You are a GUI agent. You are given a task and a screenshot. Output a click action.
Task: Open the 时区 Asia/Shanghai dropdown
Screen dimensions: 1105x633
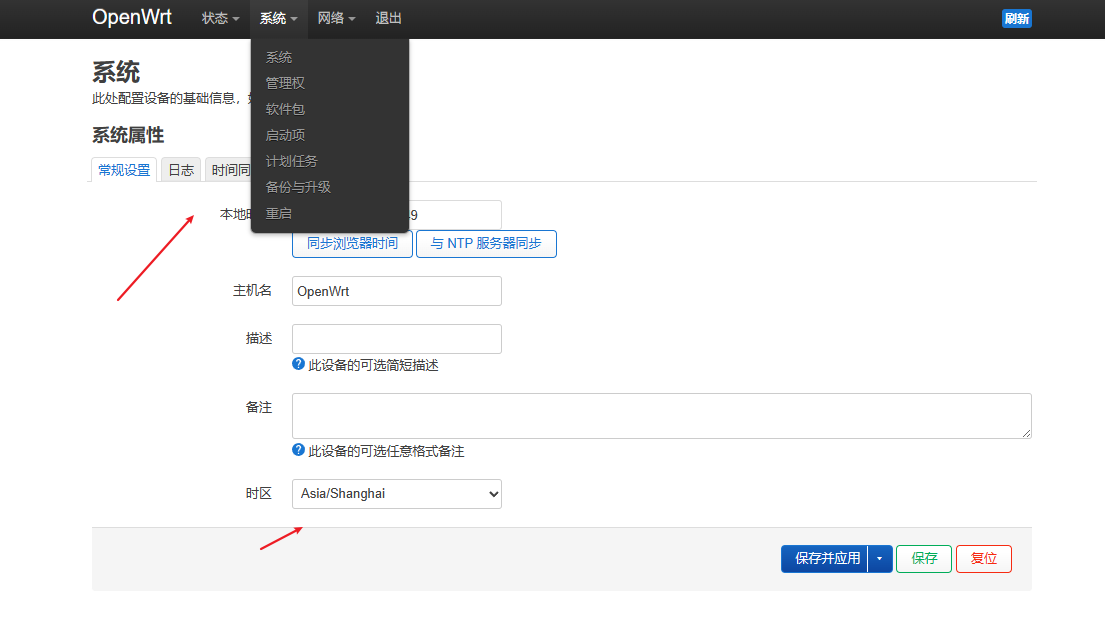[x=397, y=494]
